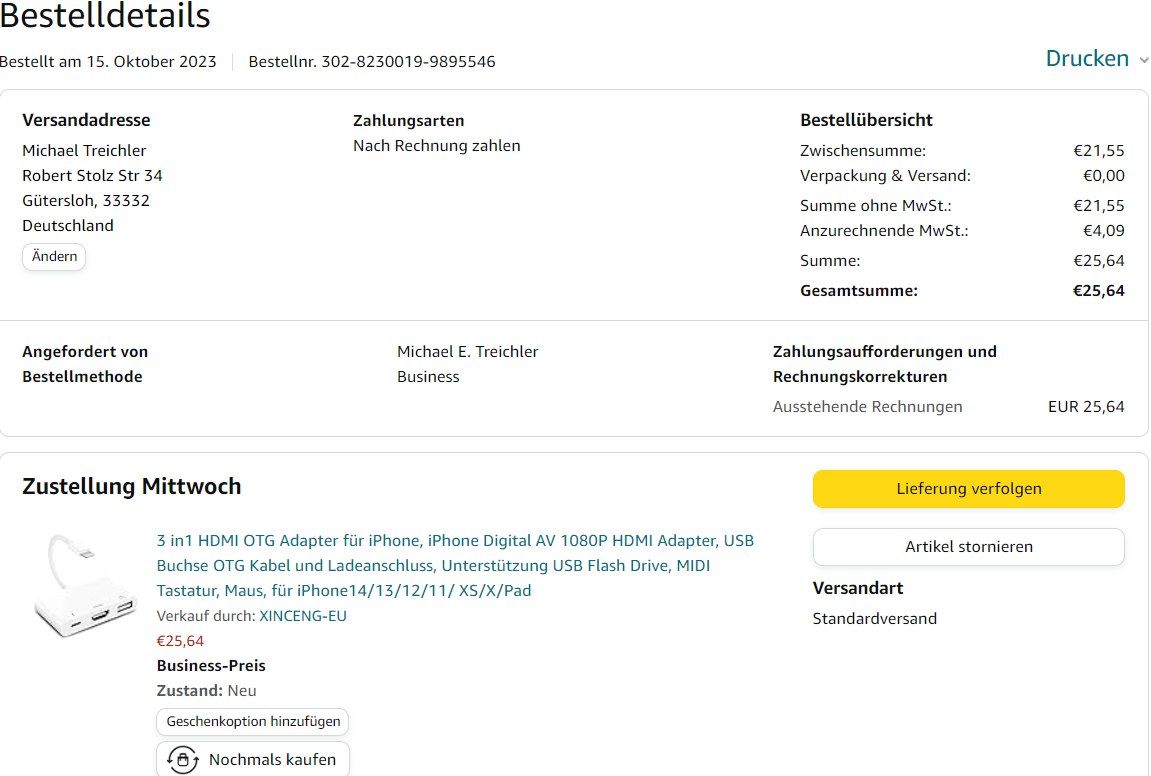Open seller XINCENG-EU page
This screenshot has width=1151, height=776.
(x=303, y=616)
